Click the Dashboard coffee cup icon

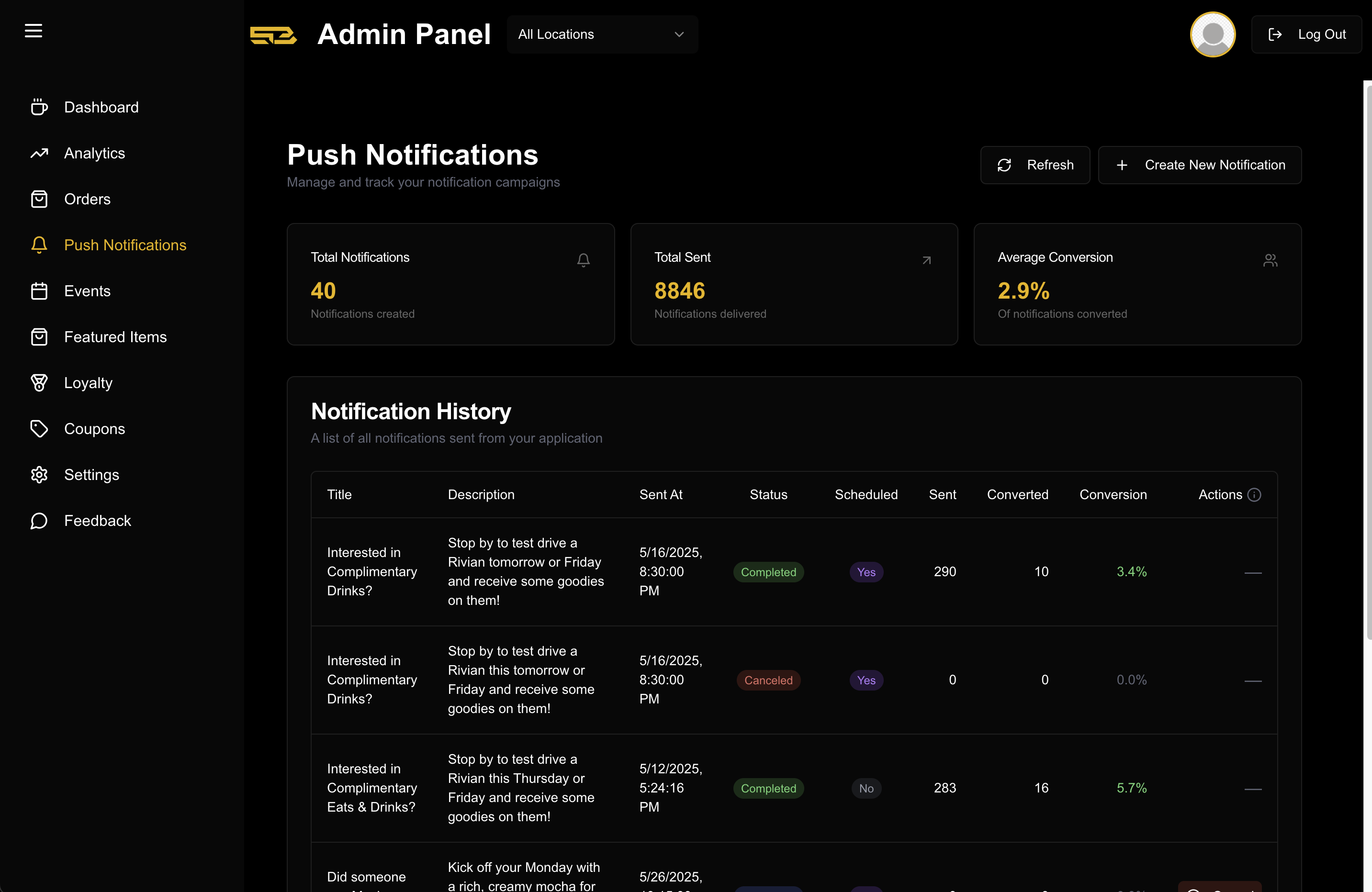39,107
